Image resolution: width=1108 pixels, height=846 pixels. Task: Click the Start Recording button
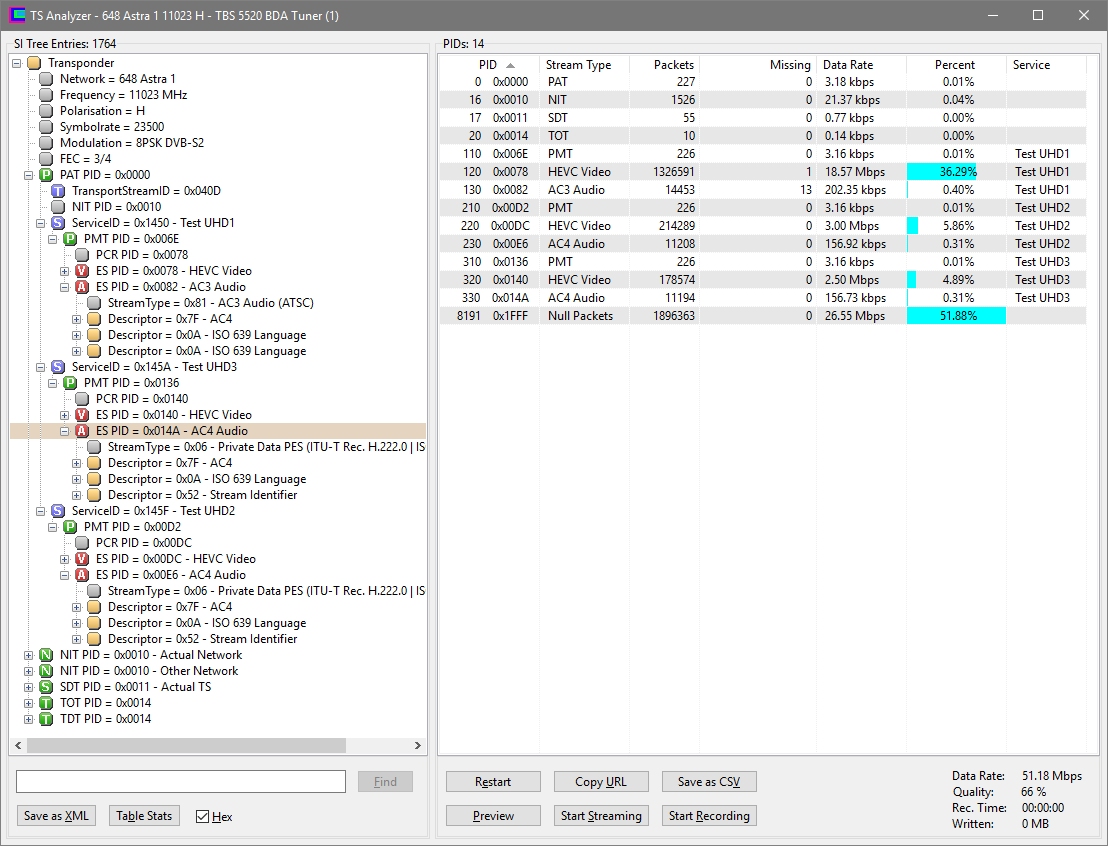(x=708, y=816)
